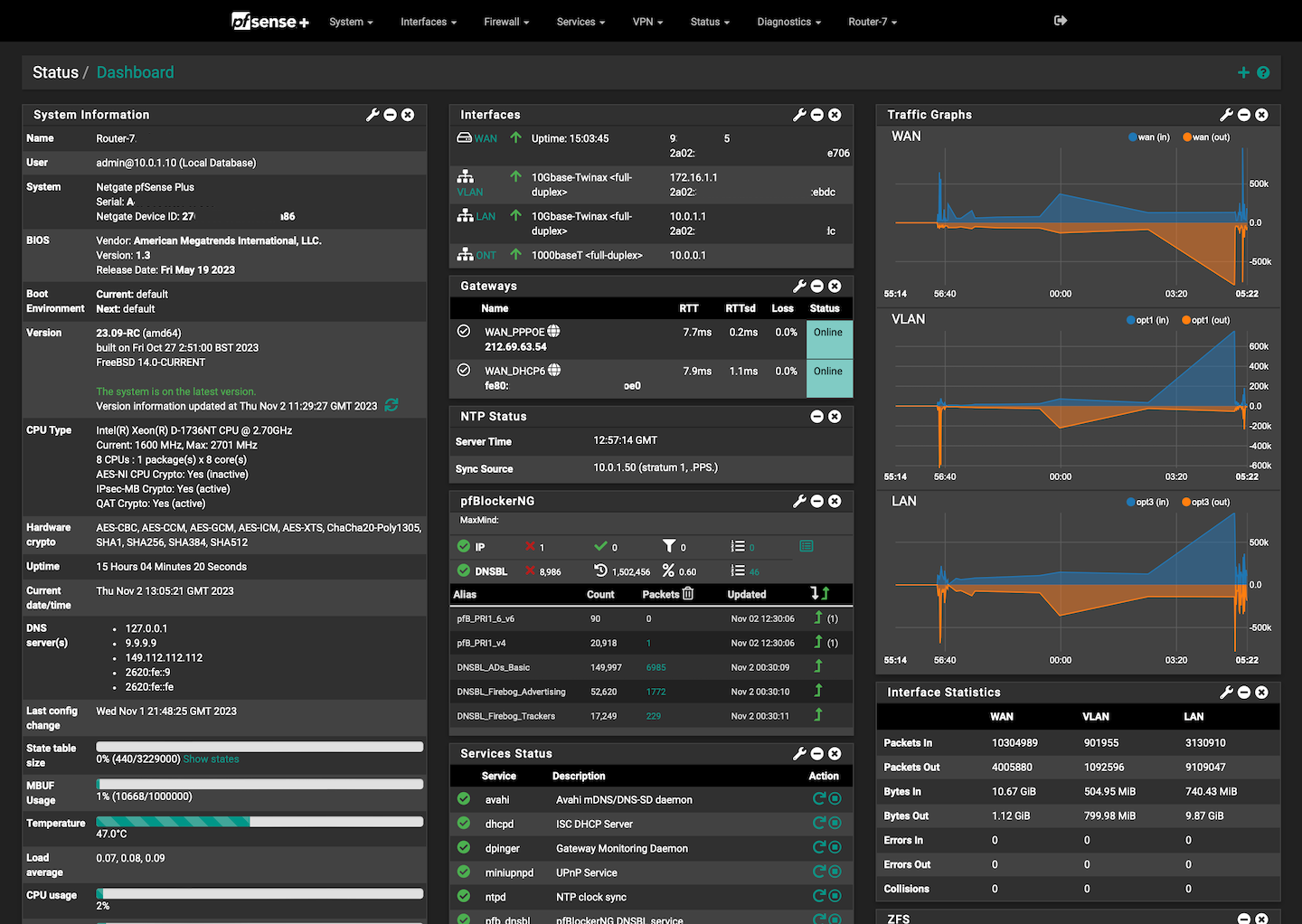Open Gateways widget wrench settings
1302x924 pixels.
tap(799, 286)
